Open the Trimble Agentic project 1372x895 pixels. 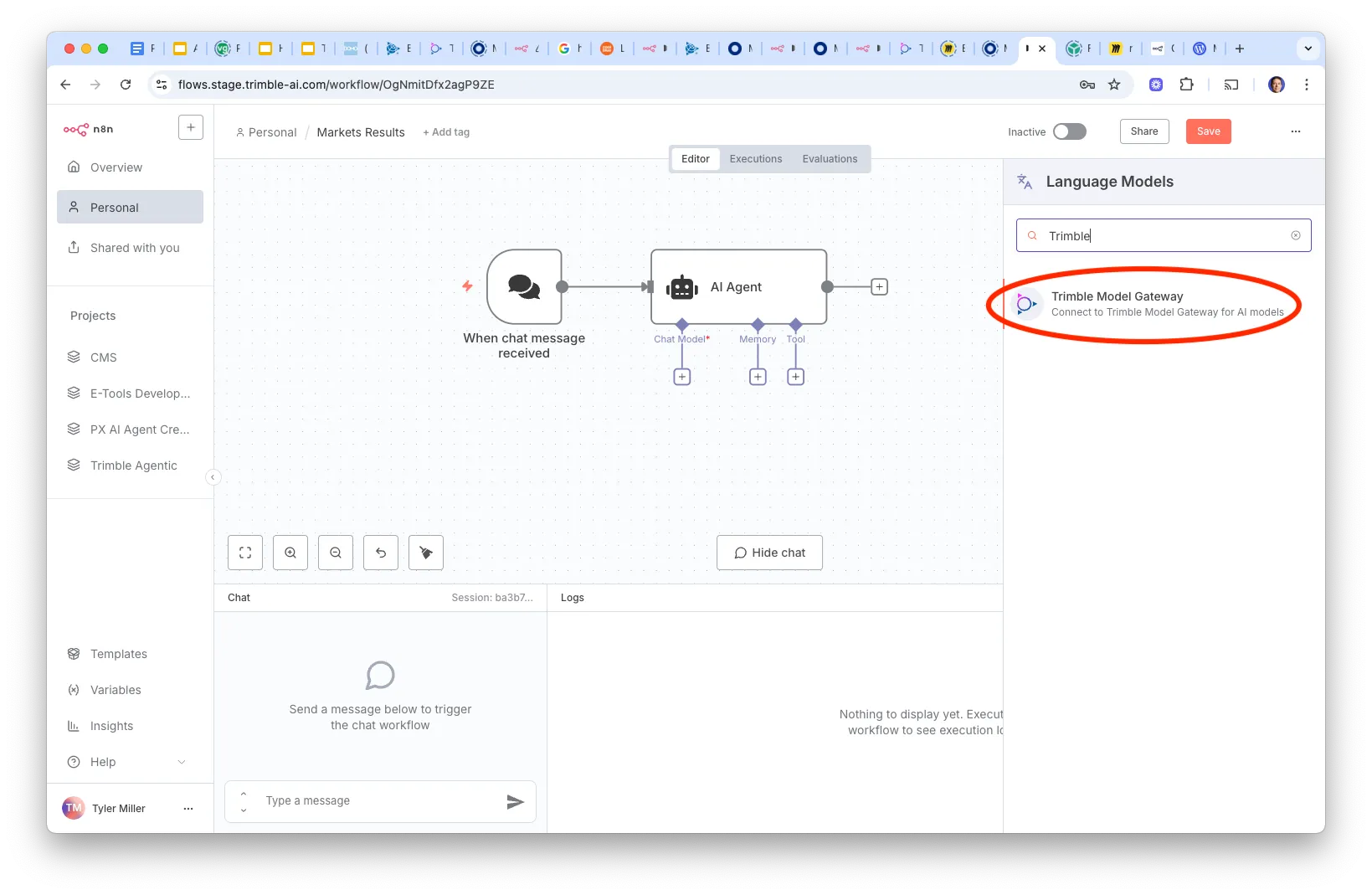tap(130, 466)
